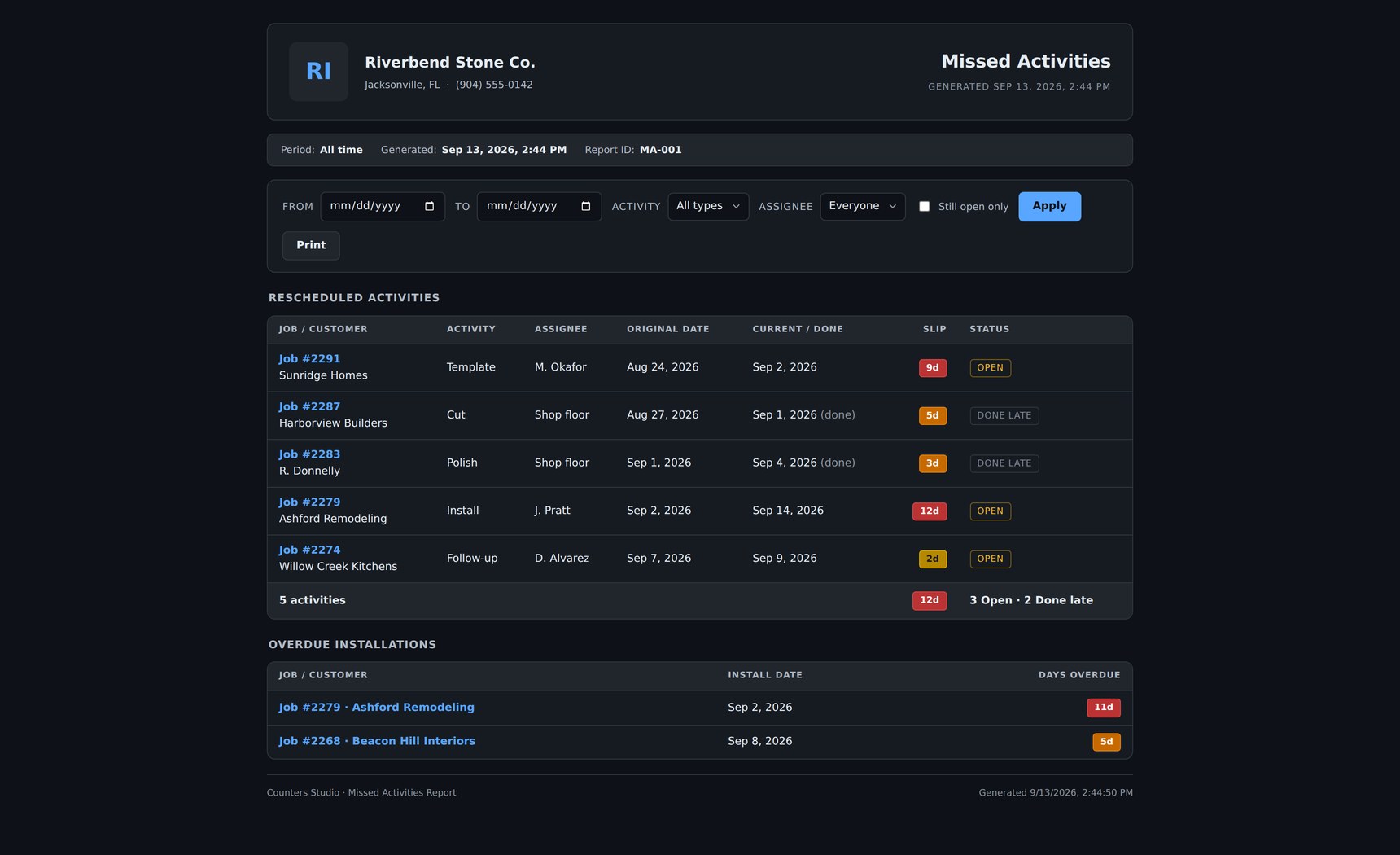Open Job #2274 link

309,550
